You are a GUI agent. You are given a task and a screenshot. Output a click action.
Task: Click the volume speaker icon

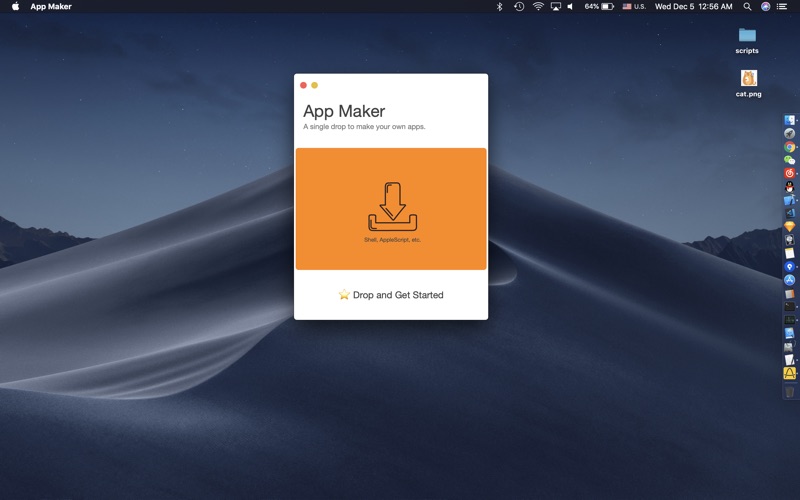570,7
